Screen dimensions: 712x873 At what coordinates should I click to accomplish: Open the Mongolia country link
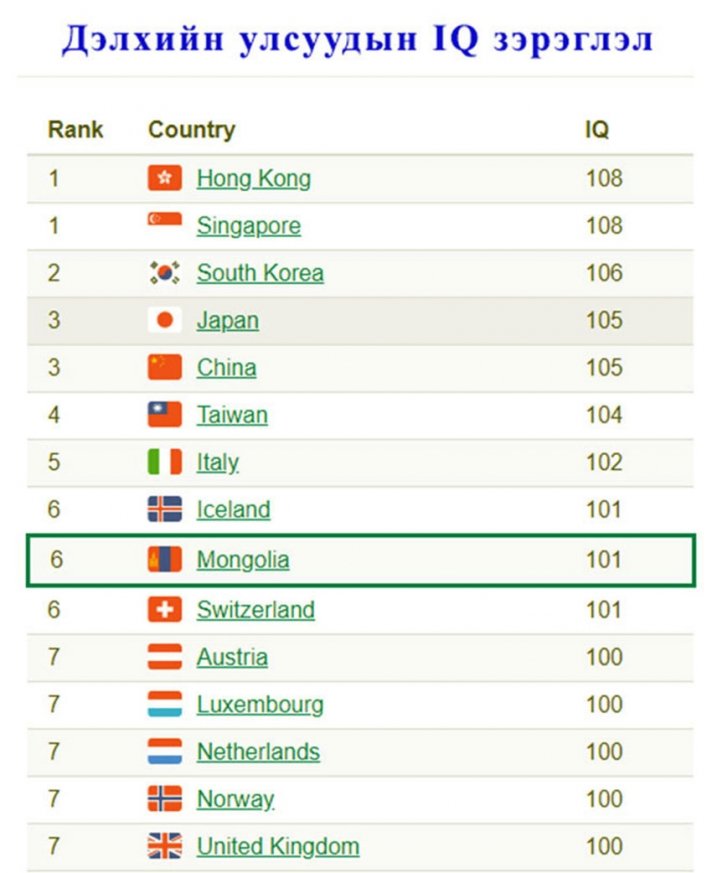[243, 559]
